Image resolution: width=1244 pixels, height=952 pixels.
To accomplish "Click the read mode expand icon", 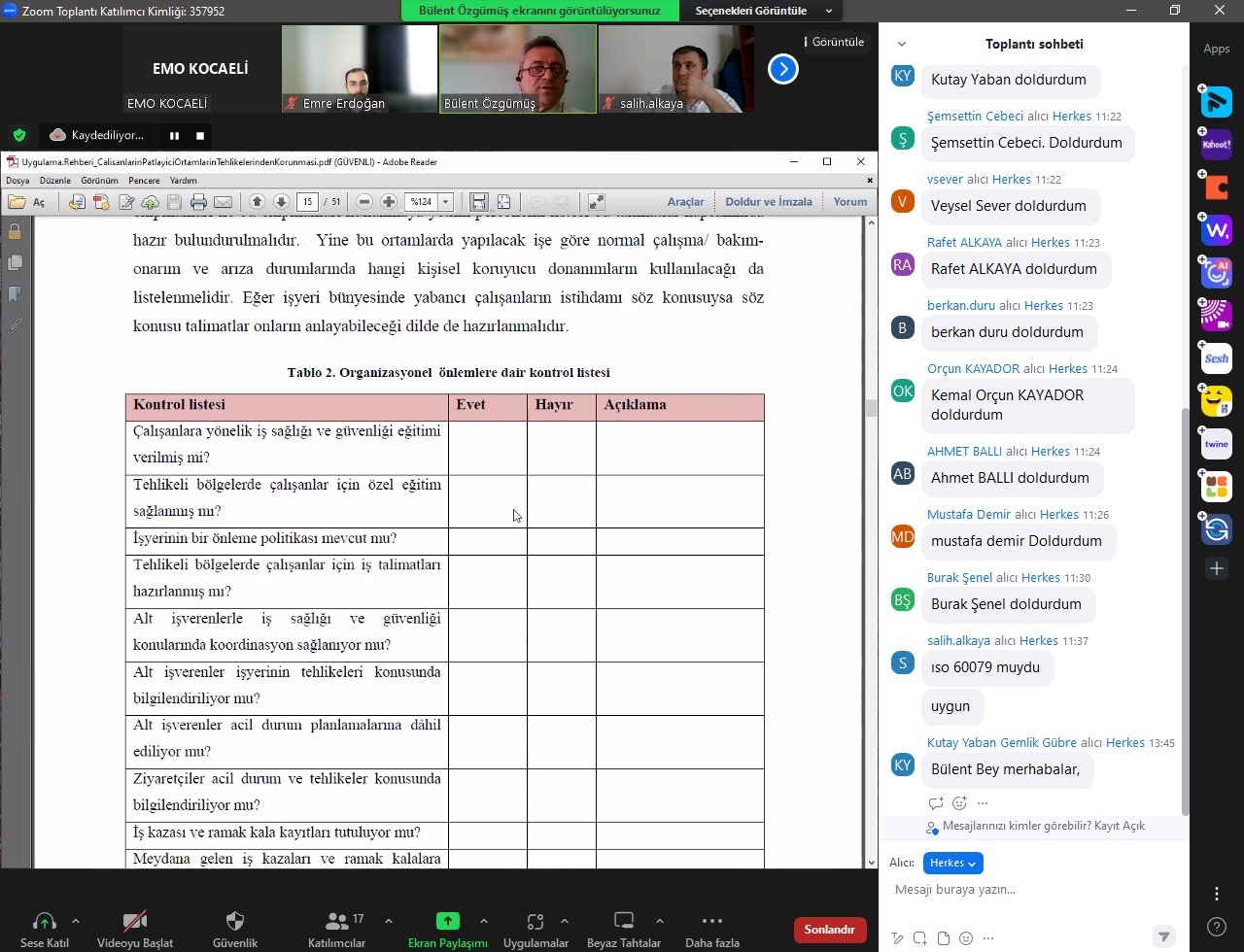I will pyautogui.click(x=597, y=202).
